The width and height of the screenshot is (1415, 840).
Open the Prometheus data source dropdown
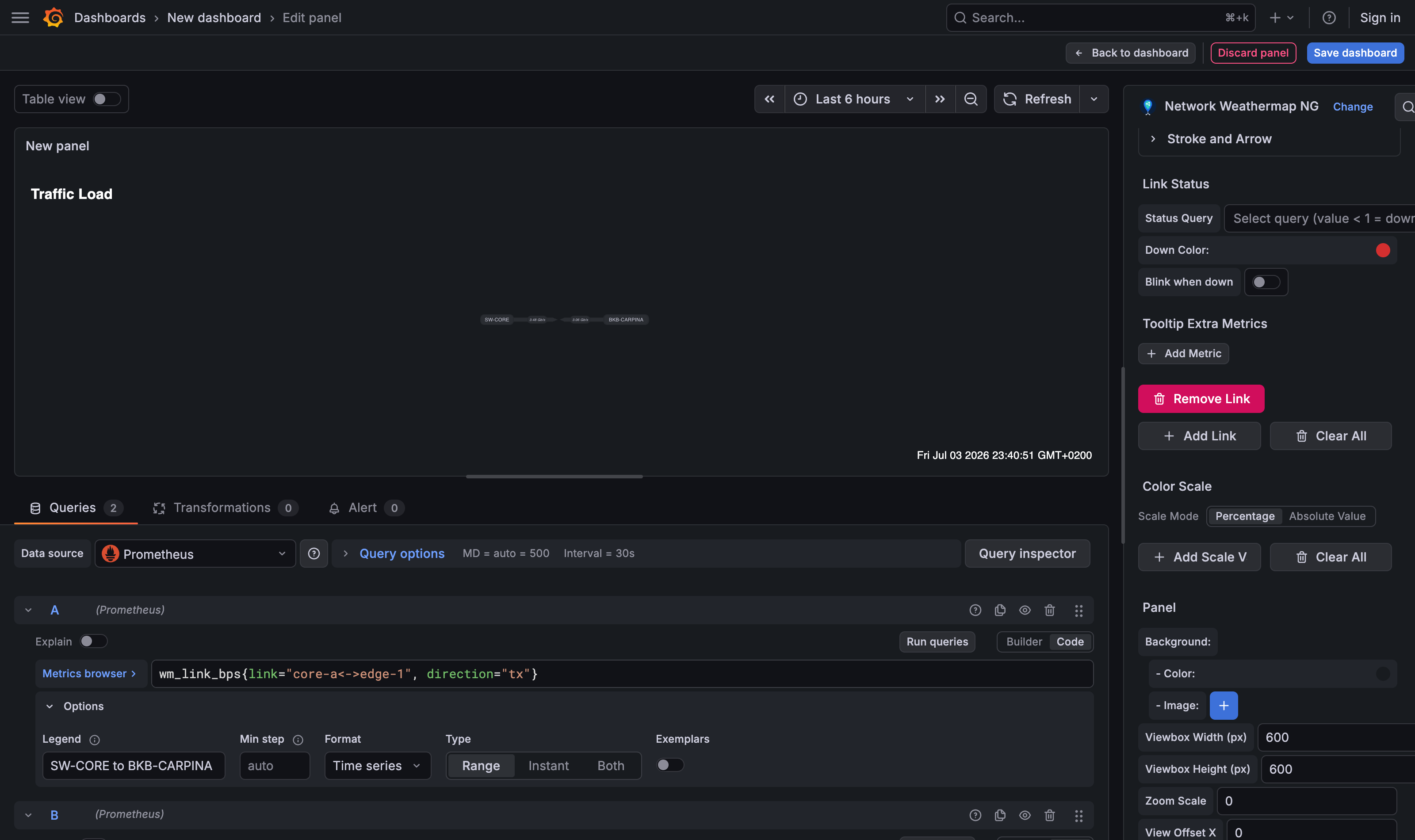195,554
